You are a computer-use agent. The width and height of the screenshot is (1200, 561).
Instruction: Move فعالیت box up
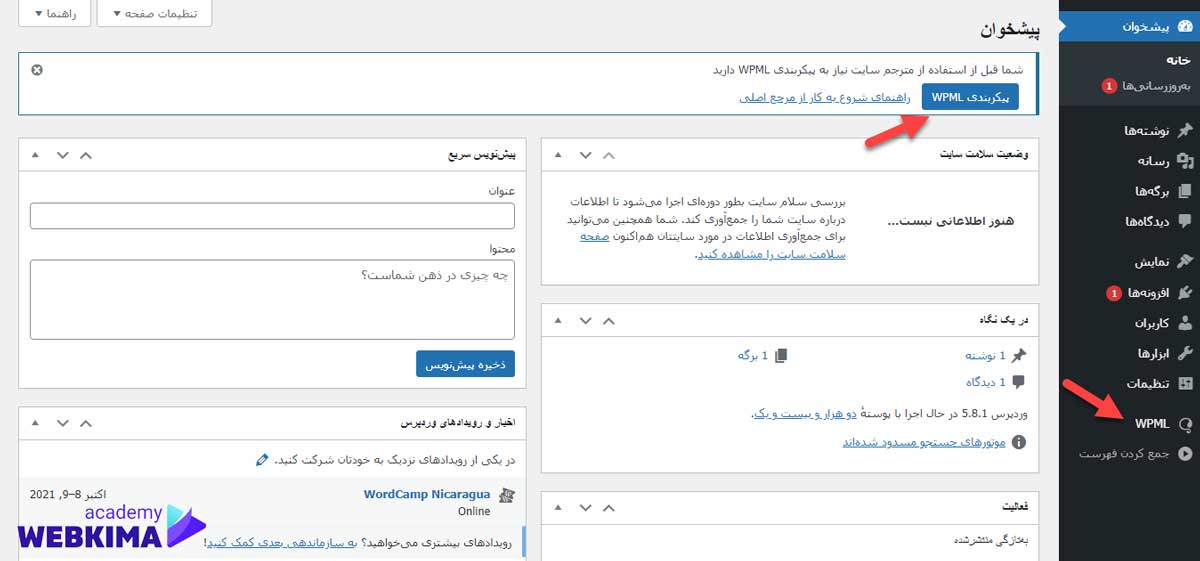pyautogui.click(x=609, y=506)
